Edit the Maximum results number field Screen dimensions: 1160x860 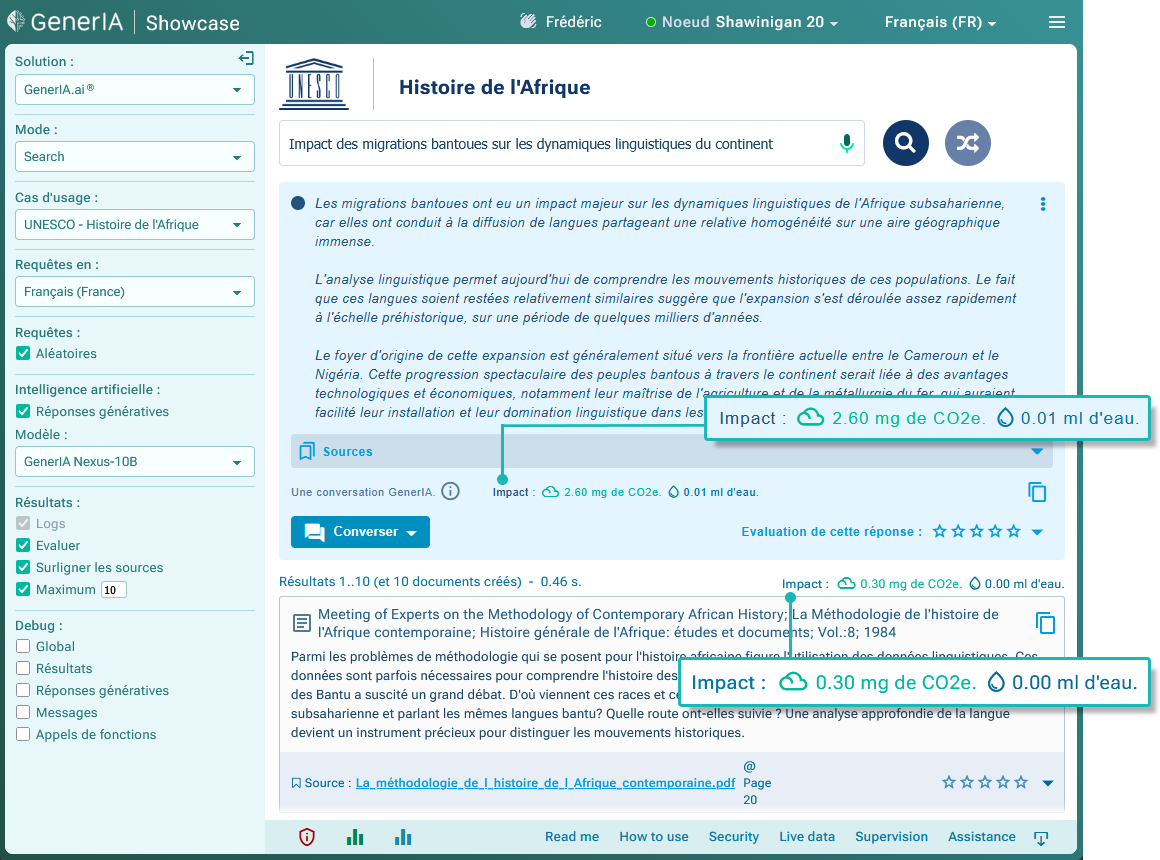(113, 590)
